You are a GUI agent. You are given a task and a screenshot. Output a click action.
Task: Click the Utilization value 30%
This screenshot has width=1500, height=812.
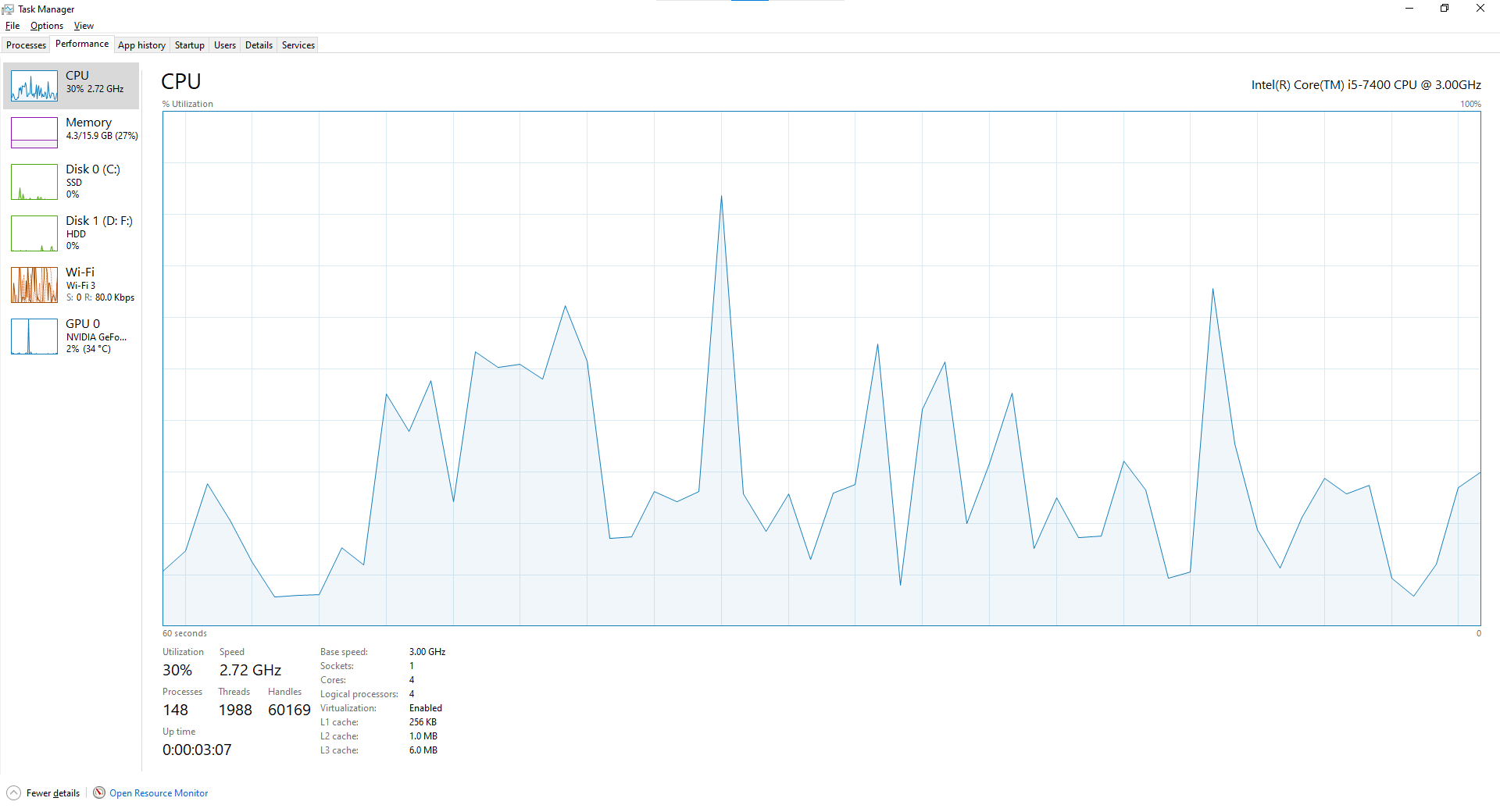coord(177,670)
